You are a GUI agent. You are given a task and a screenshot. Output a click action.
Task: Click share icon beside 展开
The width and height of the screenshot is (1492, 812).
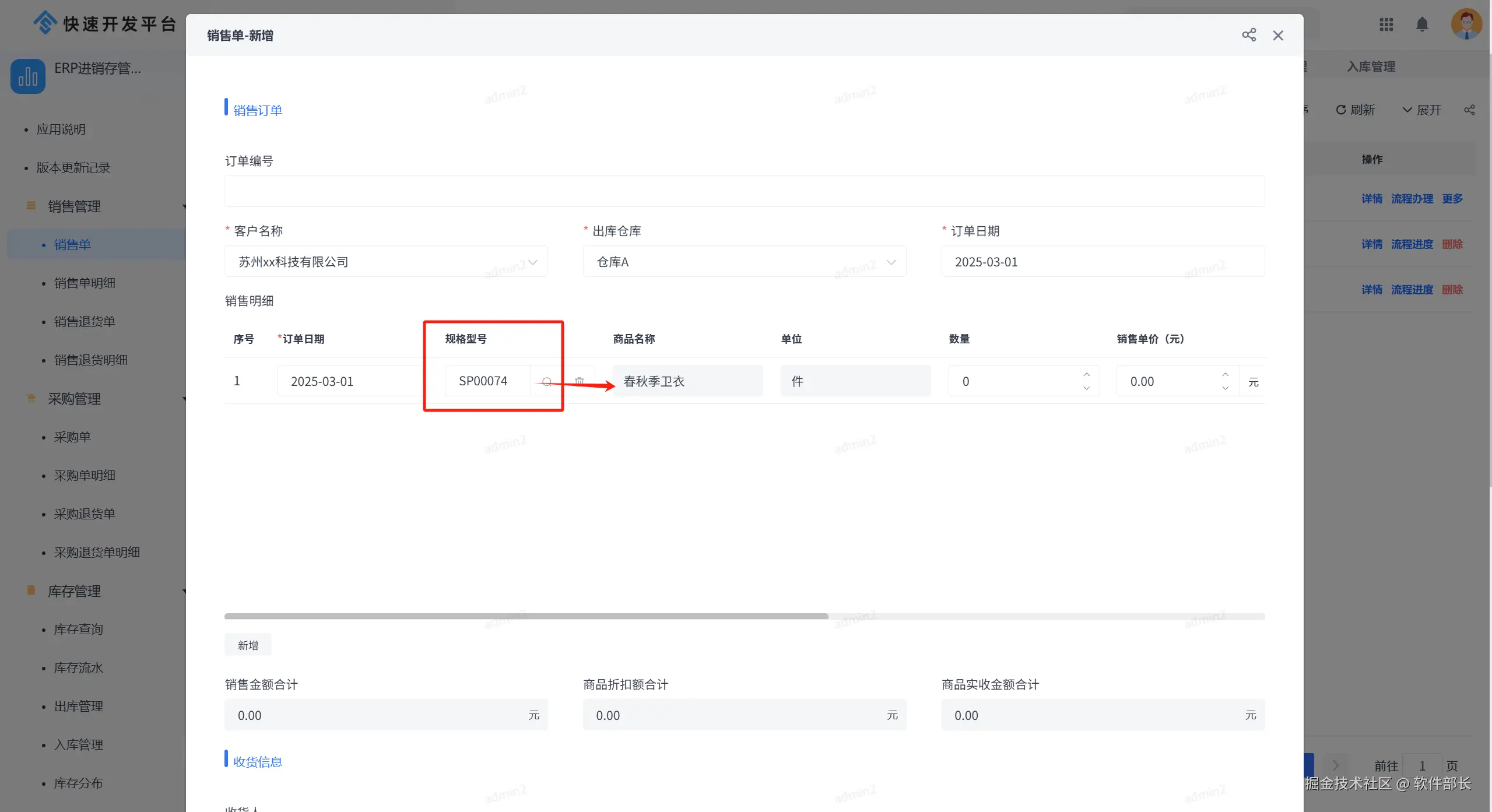tap(1469, 110)
